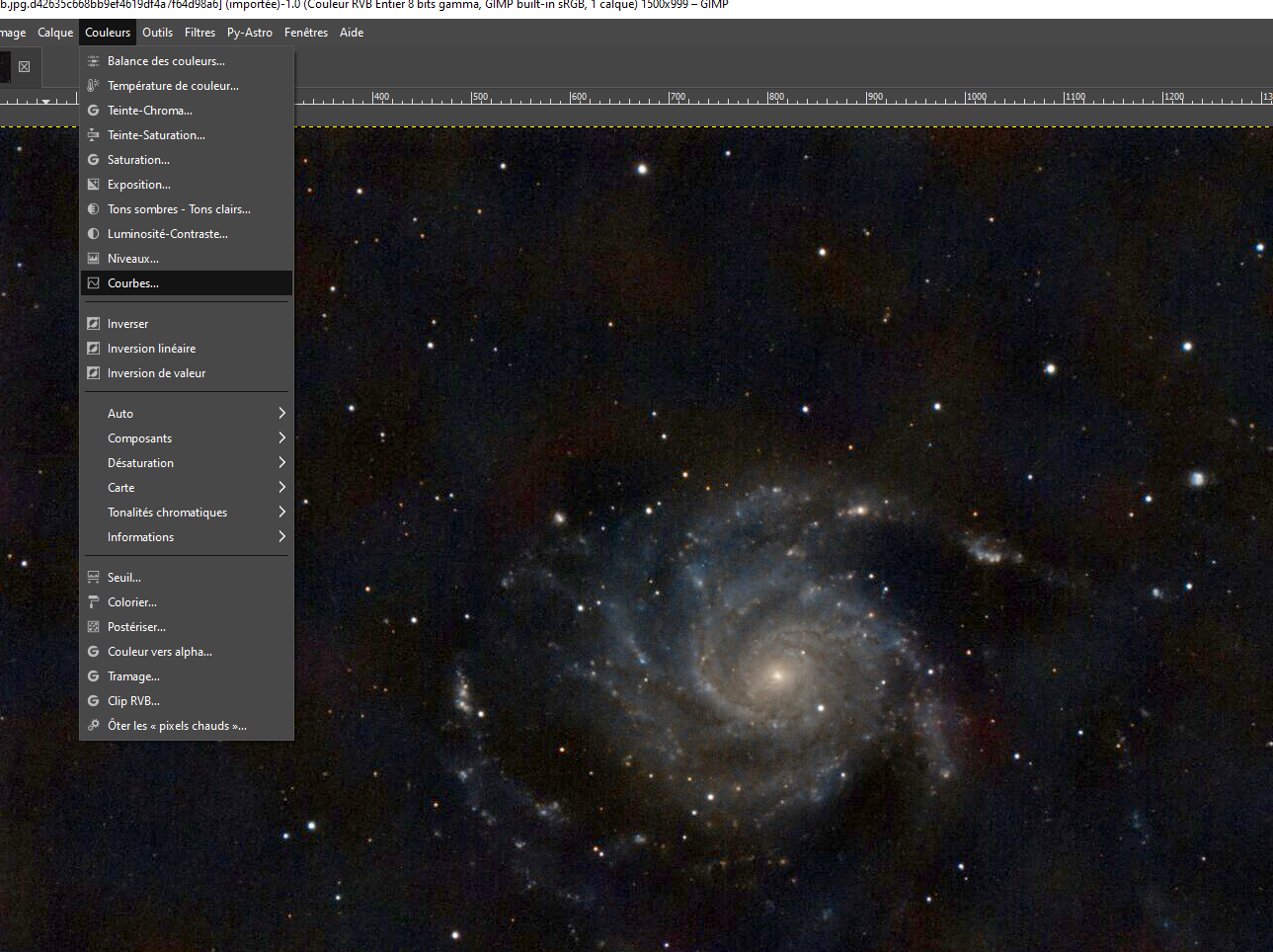Expand the Composants submenu arrow
The image size is (1273, 952).
281,438
